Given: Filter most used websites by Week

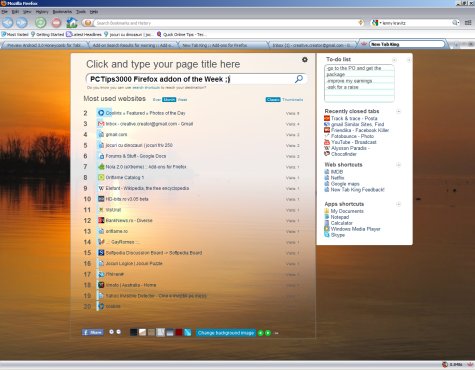Looking at the screenshot, I should (x=182, y=100).
